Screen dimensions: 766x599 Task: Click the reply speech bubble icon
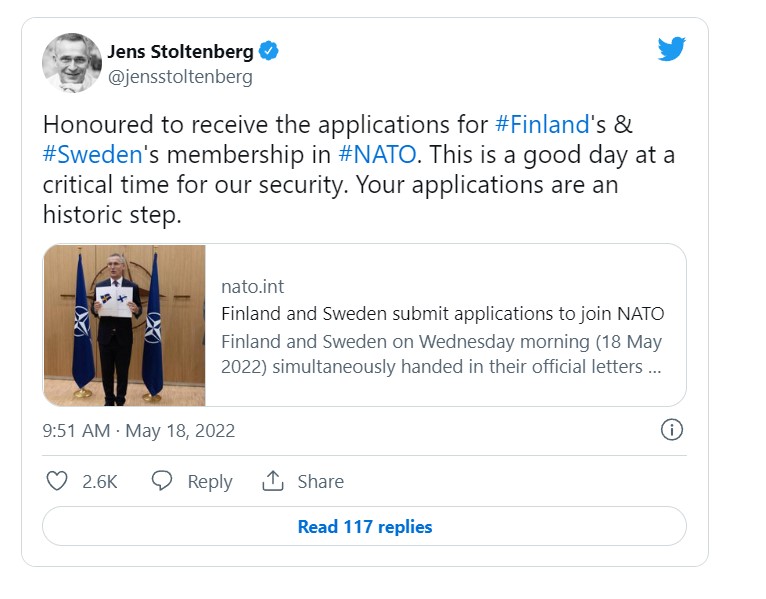[x=162, y=481]
